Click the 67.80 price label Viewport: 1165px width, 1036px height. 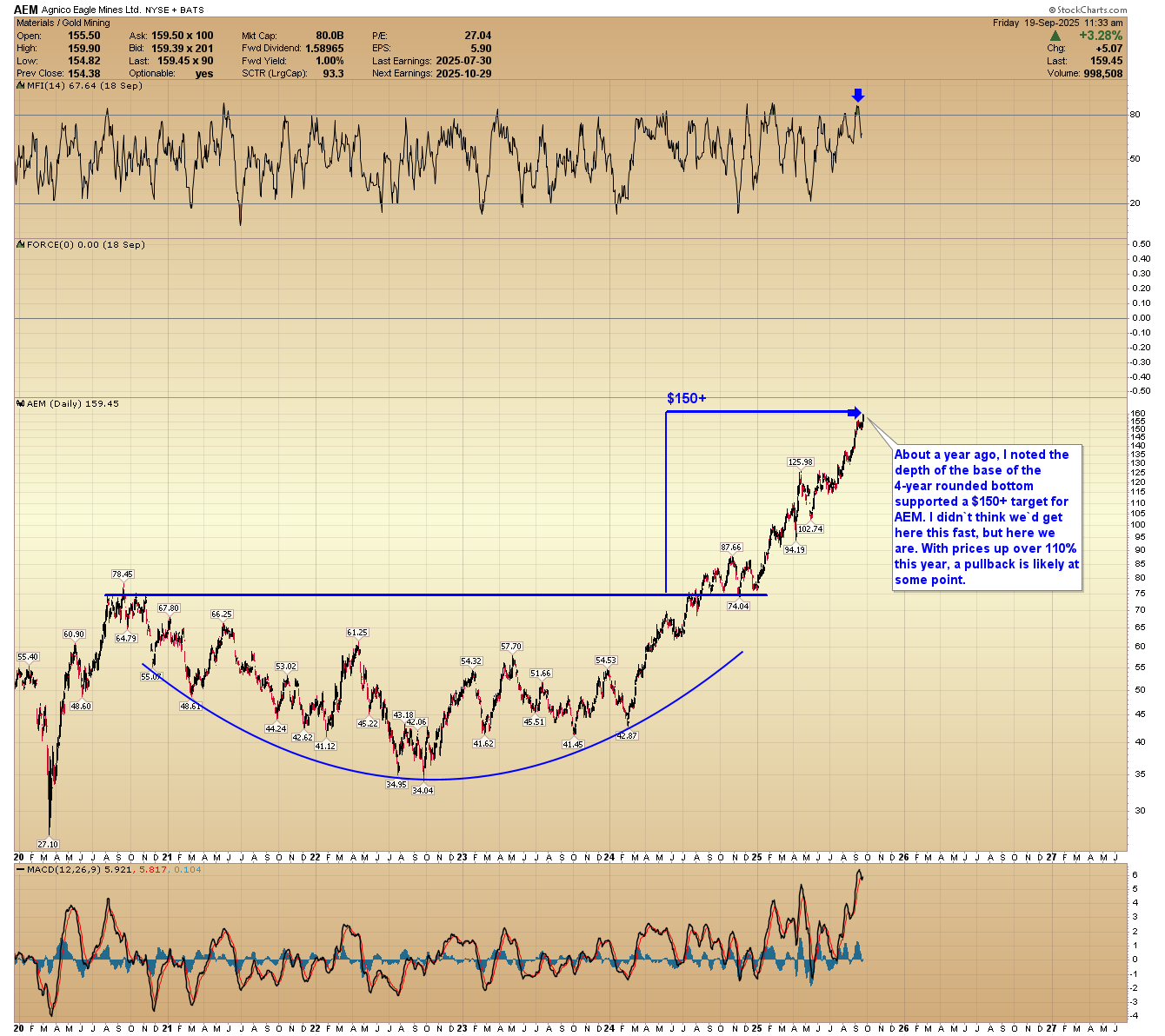pos(169,608)
